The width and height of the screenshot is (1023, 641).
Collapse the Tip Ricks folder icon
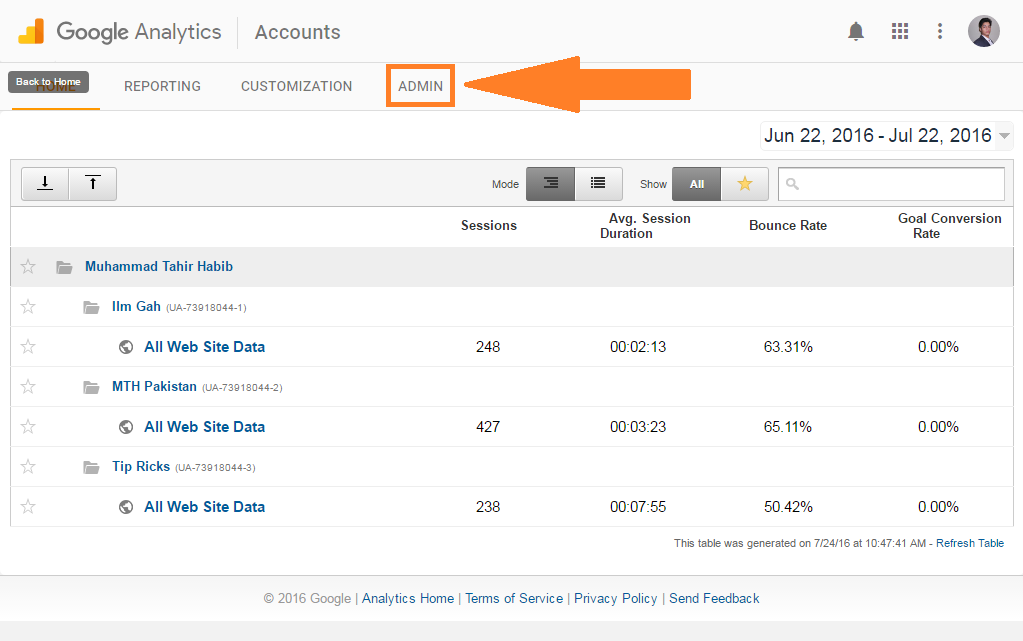tap(91, 467)
